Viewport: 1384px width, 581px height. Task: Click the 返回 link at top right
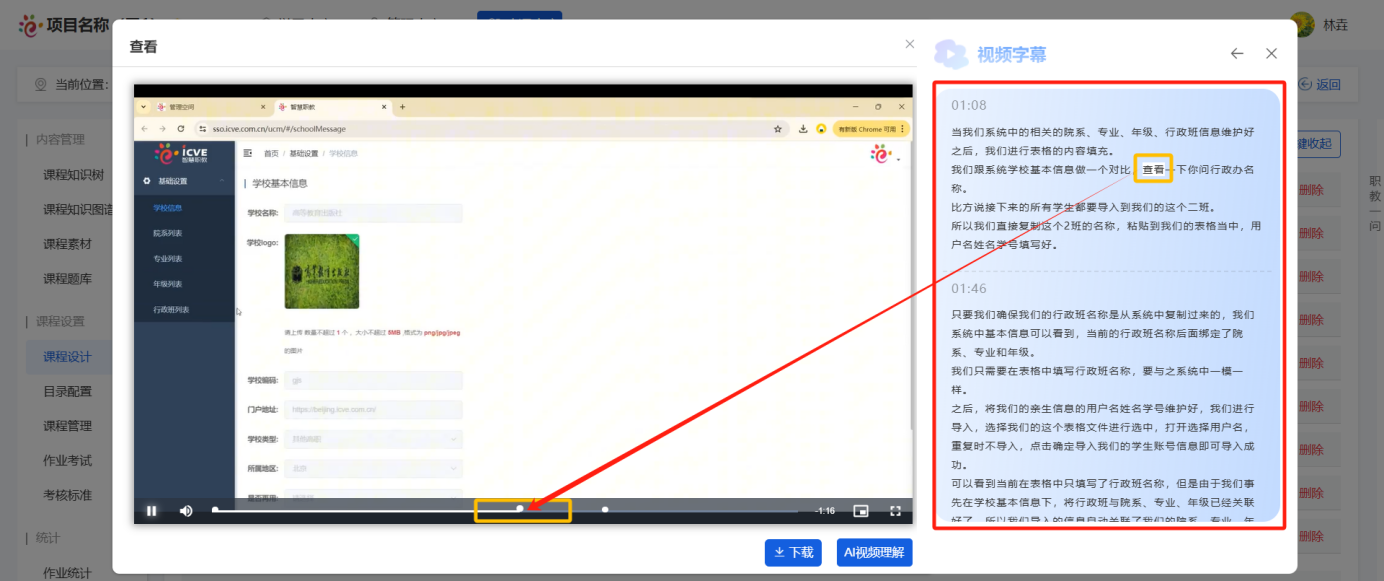[x=1321, y=85]
